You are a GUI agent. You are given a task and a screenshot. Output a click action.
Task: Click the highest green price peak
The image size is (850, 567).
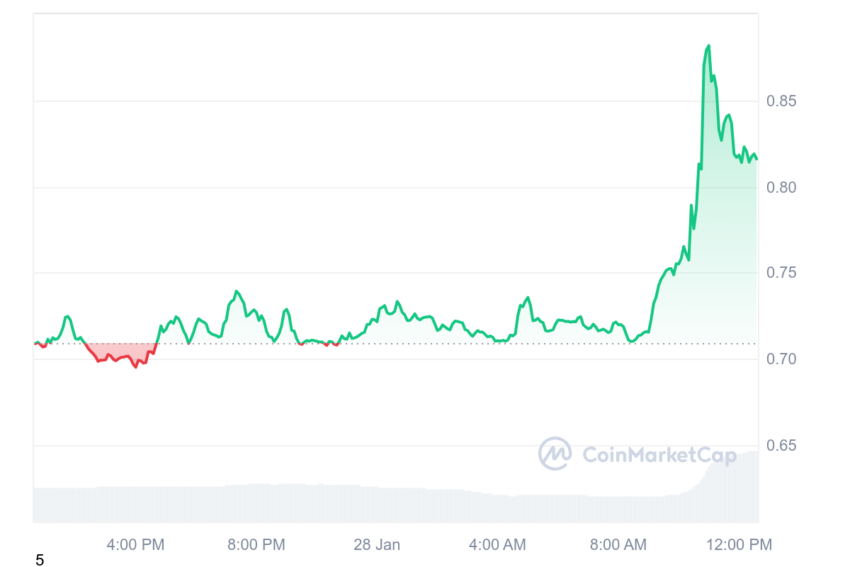click(x=708, y=47)
